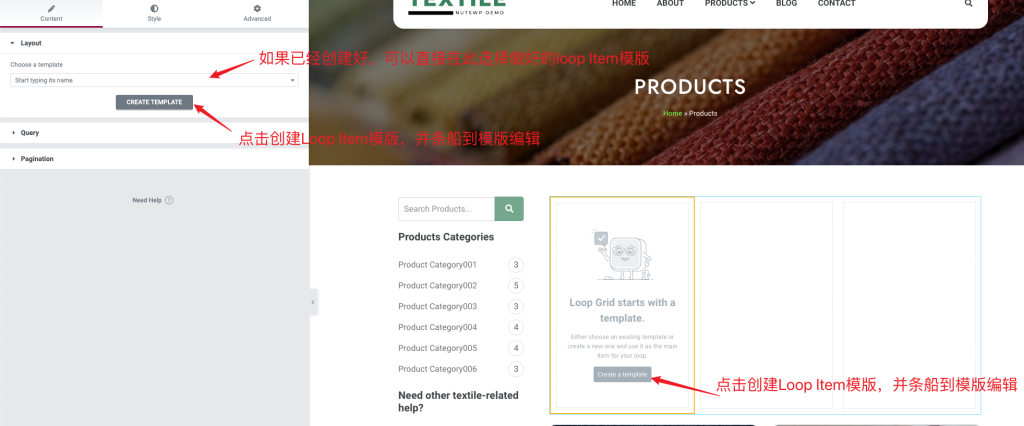Click the green product search button
Viewport: 1024px width, 426px height.
click(x=509, y=209)
